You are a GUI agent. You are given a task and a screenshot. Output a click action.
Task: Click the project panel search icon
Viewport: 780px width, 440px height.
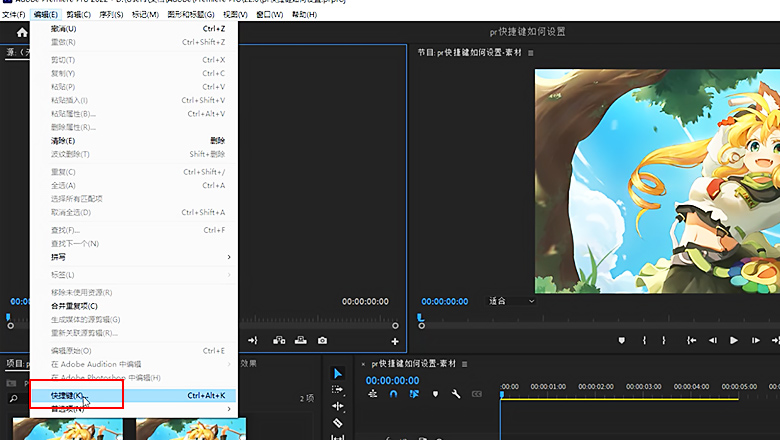(13, 399)
